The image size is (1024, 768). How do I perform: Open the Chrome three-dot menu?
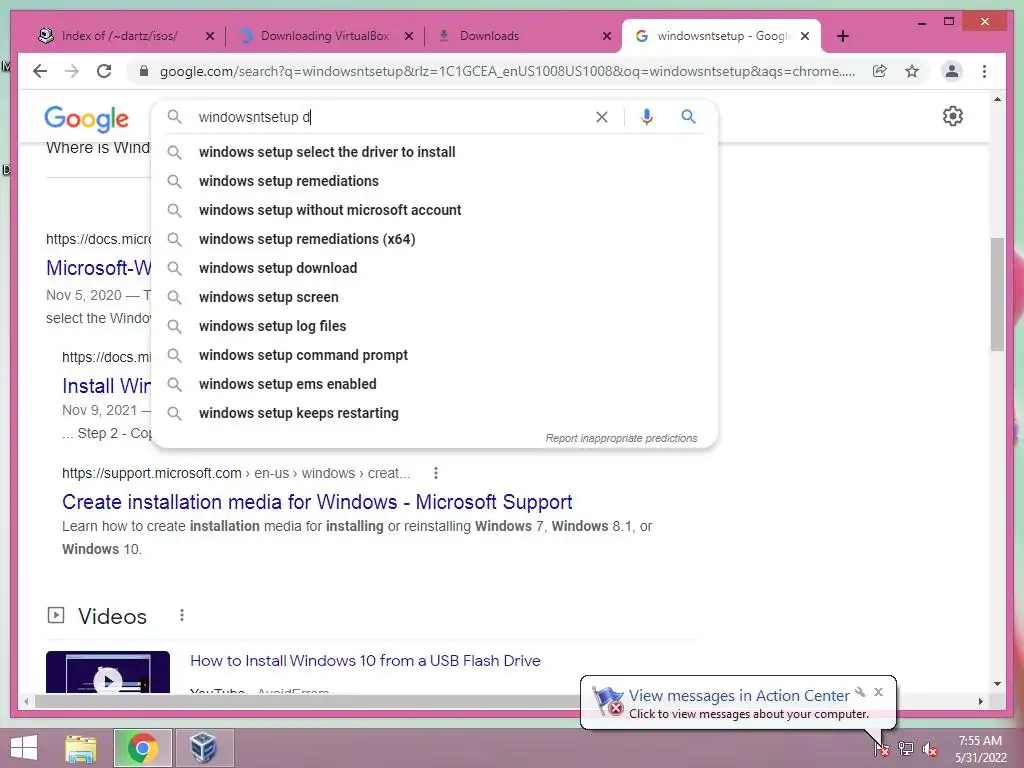pos(984,71)
